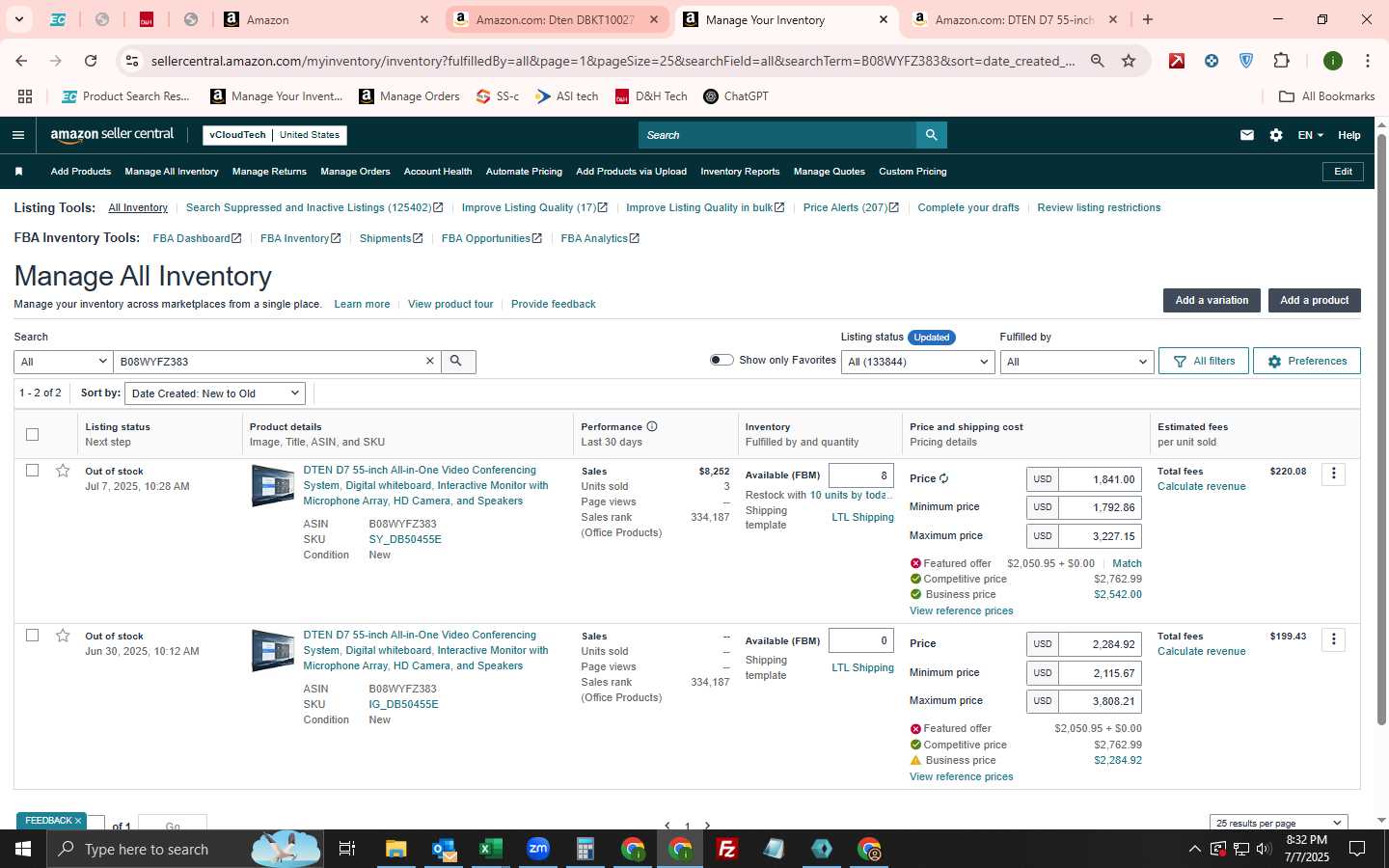Image resolution: width=1389 pixels, height=868 pixels.
Task: Open Calculate revenue link for SY_DB50455E row
Action: click(x=1201, y=486)
